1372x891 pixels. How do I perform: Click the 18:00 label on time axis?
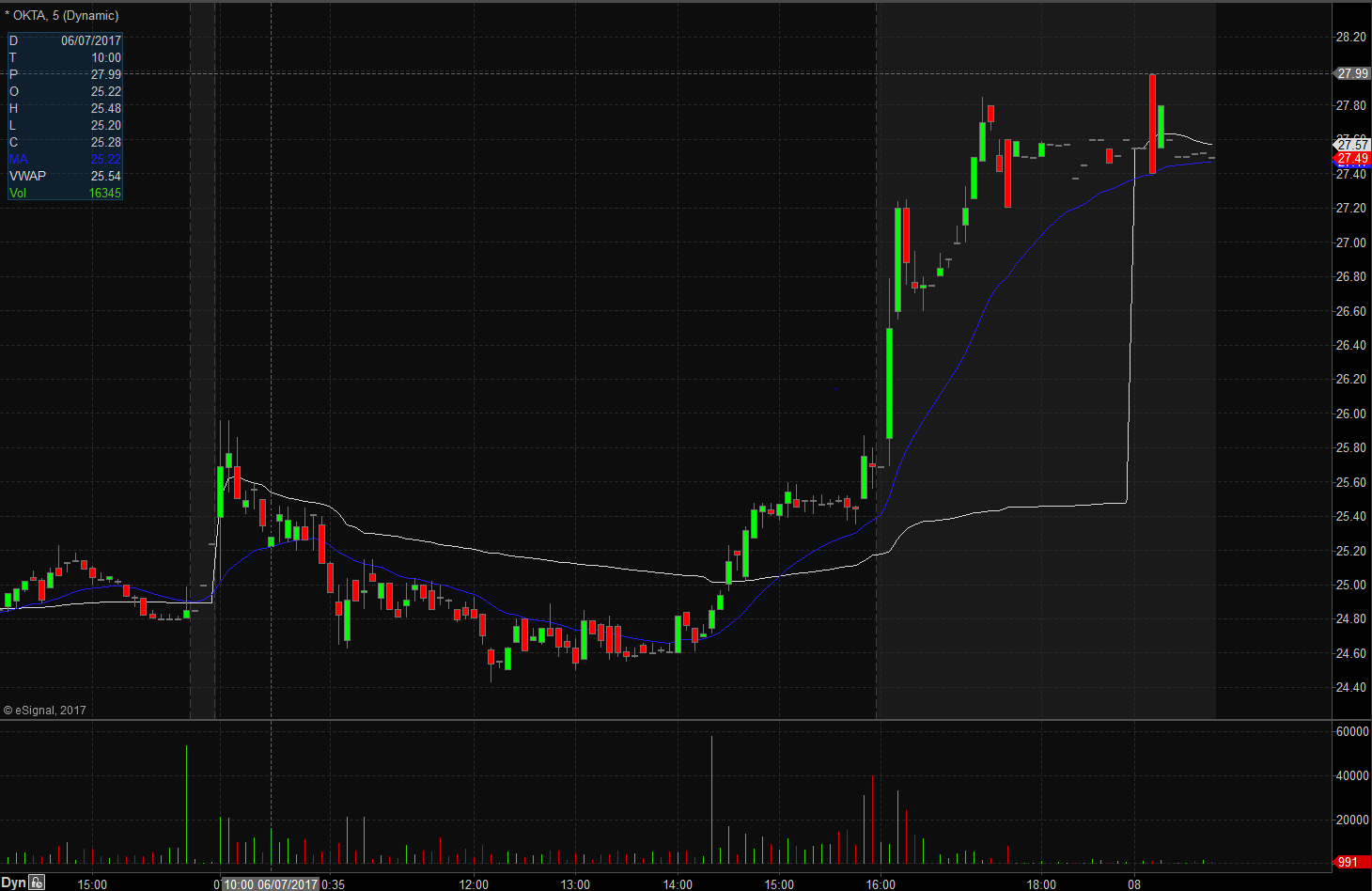click(1041, 883)
